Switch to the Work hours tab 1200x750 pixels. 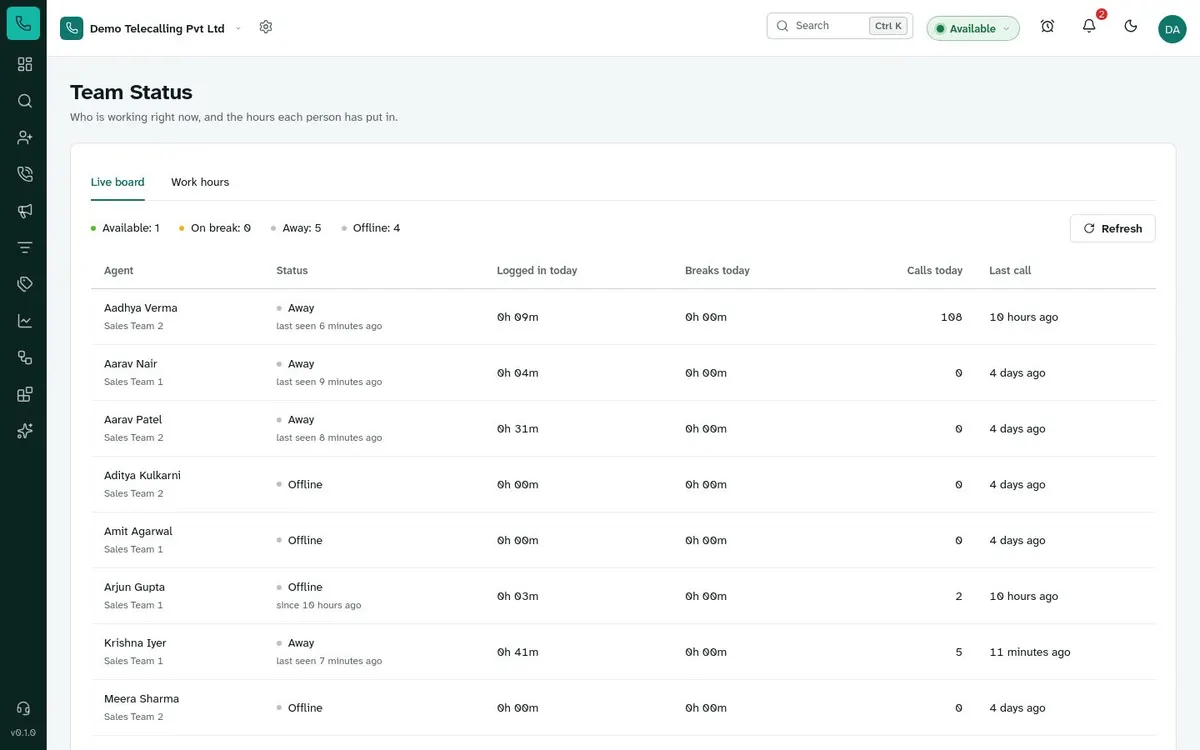200,182
